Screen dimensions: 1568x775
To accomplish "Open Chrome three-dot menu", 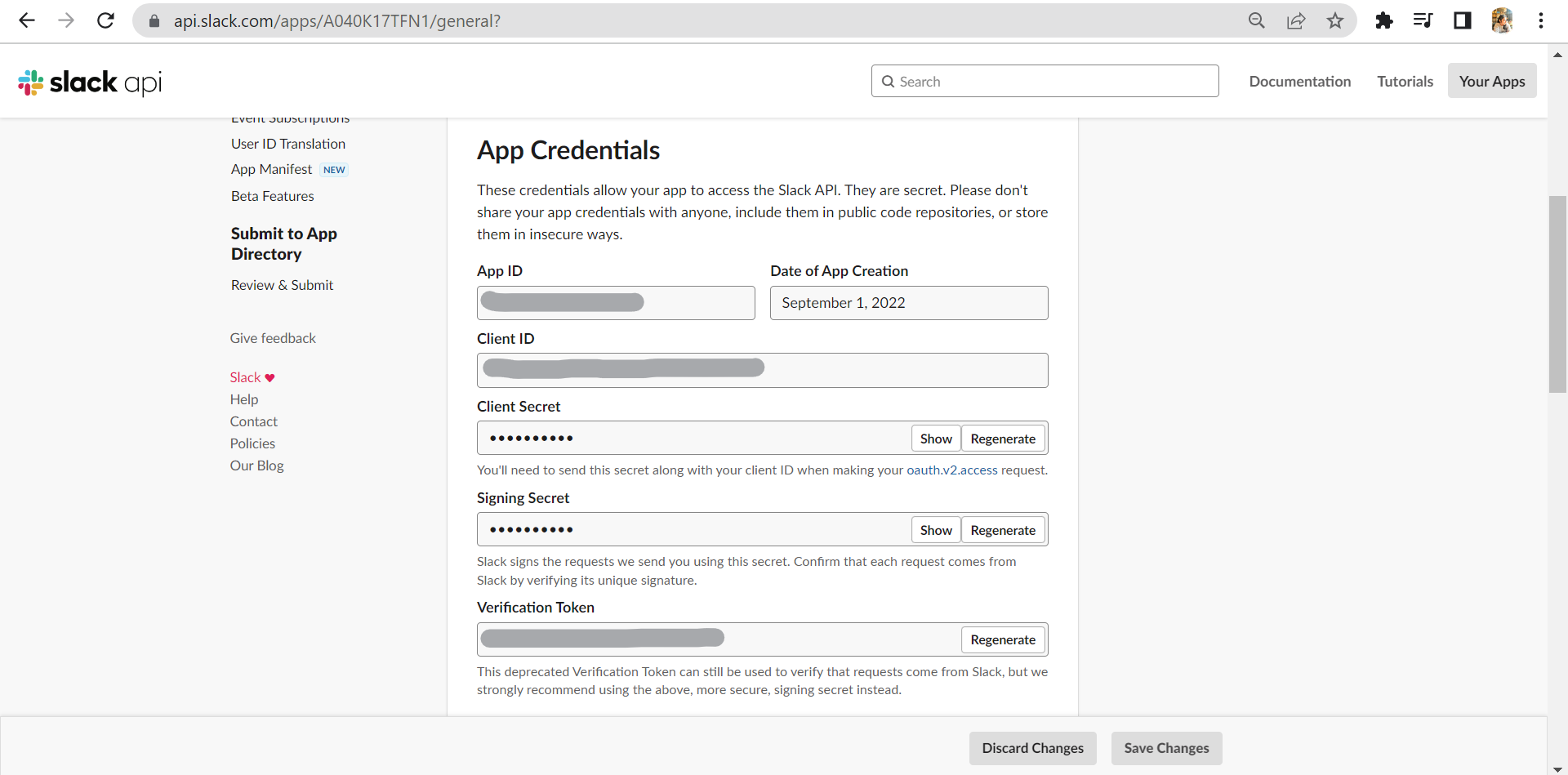I will click(1540, 20).
